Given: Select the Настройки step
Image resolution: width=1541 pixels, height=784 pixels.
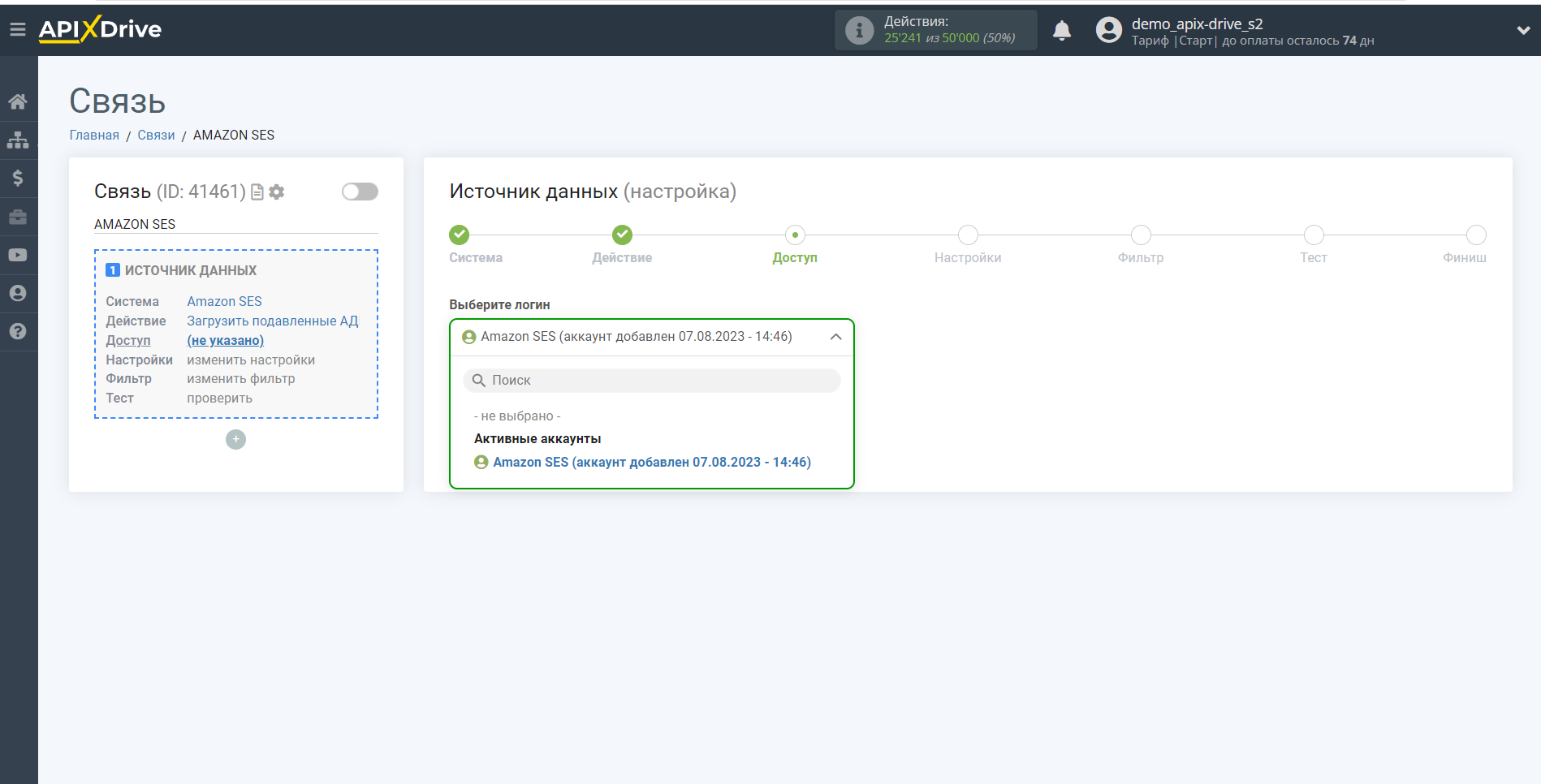Looking at the screenshot, I should 968,235.
